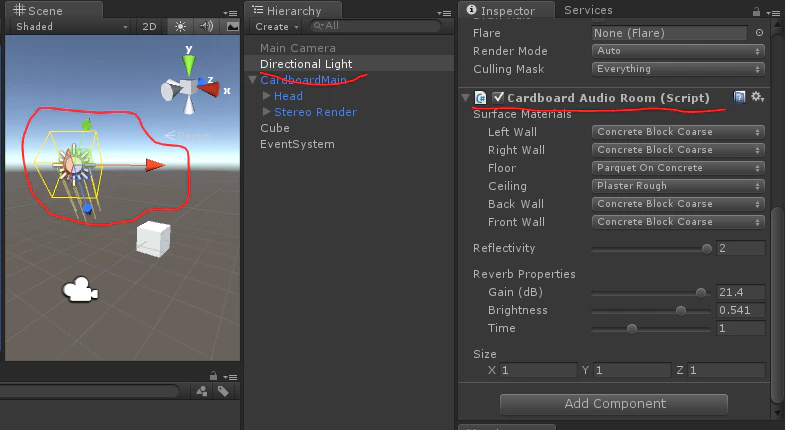The width and height of the screenshot is (786, 430).
Task: Disable Cardboard Audio Room script checkbox
Action: tap(498, 97)
